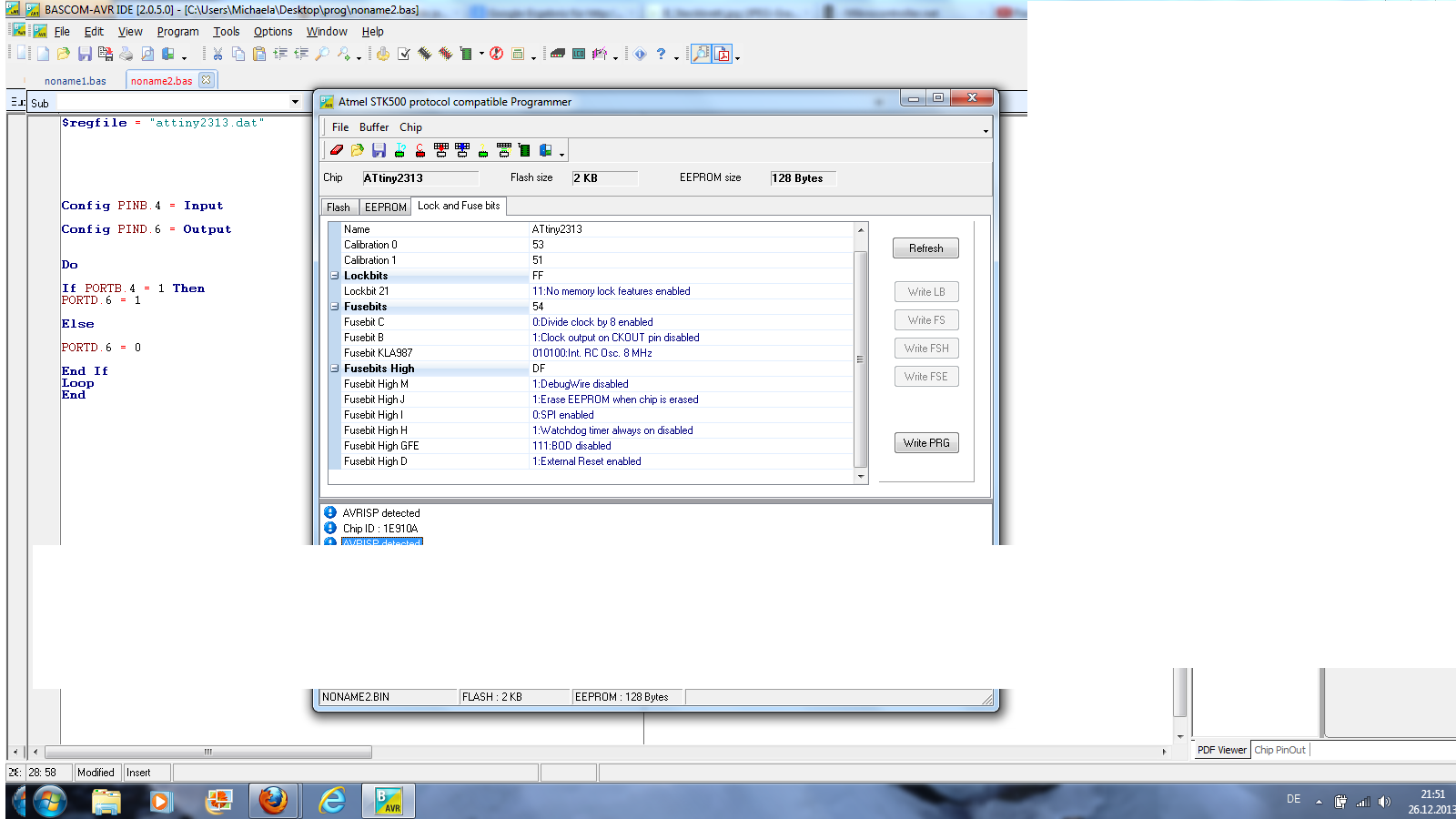Save the current file with the floppy icon
This screenshot has width=1456, height=819.
[x=85, y=54]
